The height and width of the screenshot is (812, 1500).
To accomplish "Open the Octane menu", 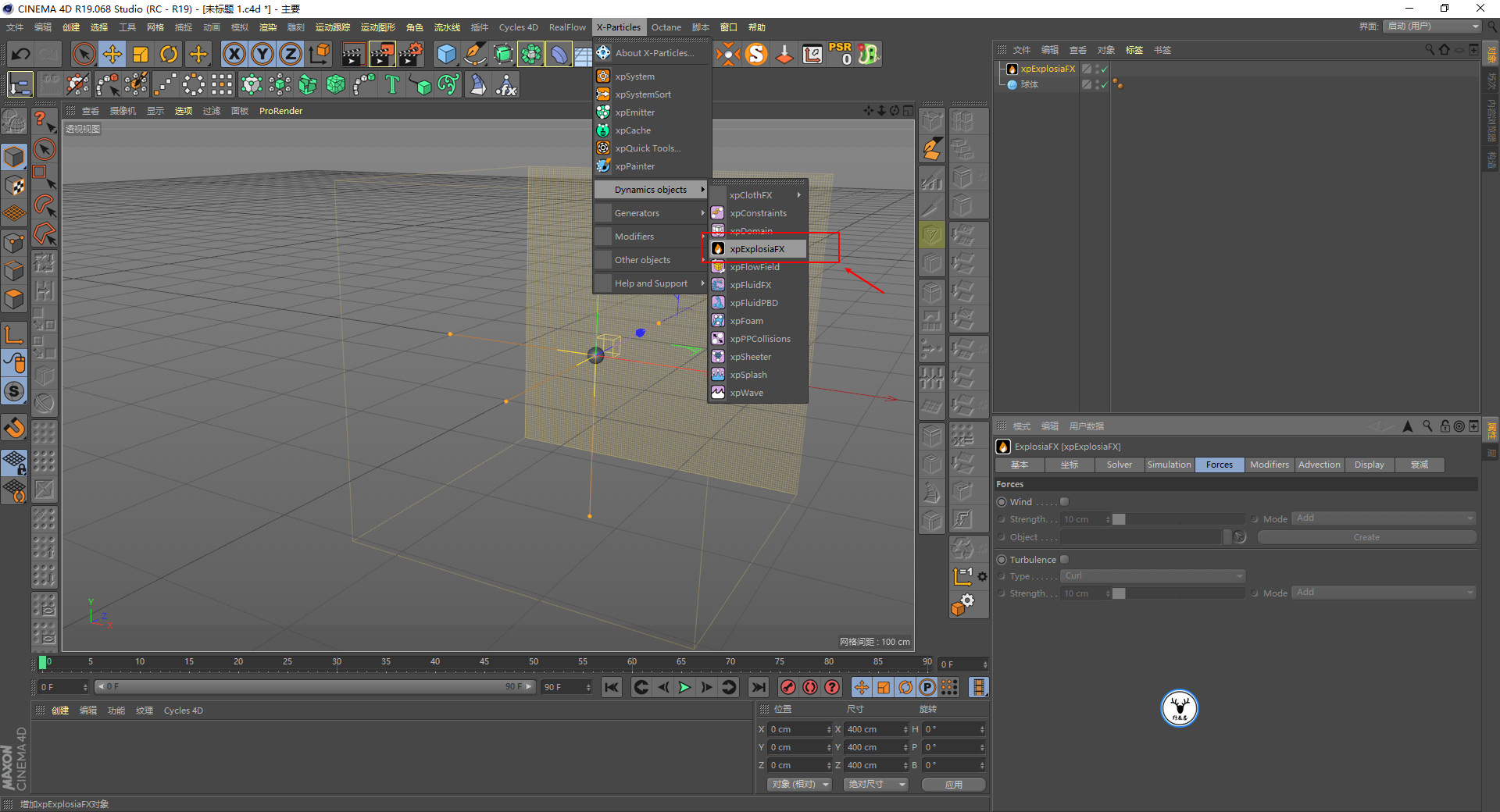I will pyautogui.click(x=666, y=27).
